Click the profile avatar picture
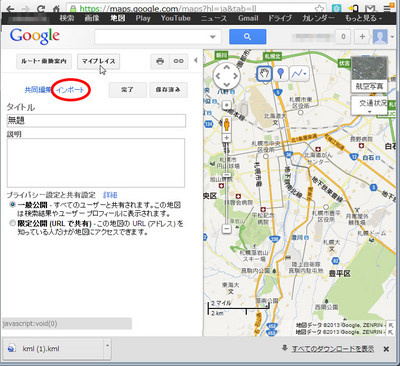 click(380, 37)
